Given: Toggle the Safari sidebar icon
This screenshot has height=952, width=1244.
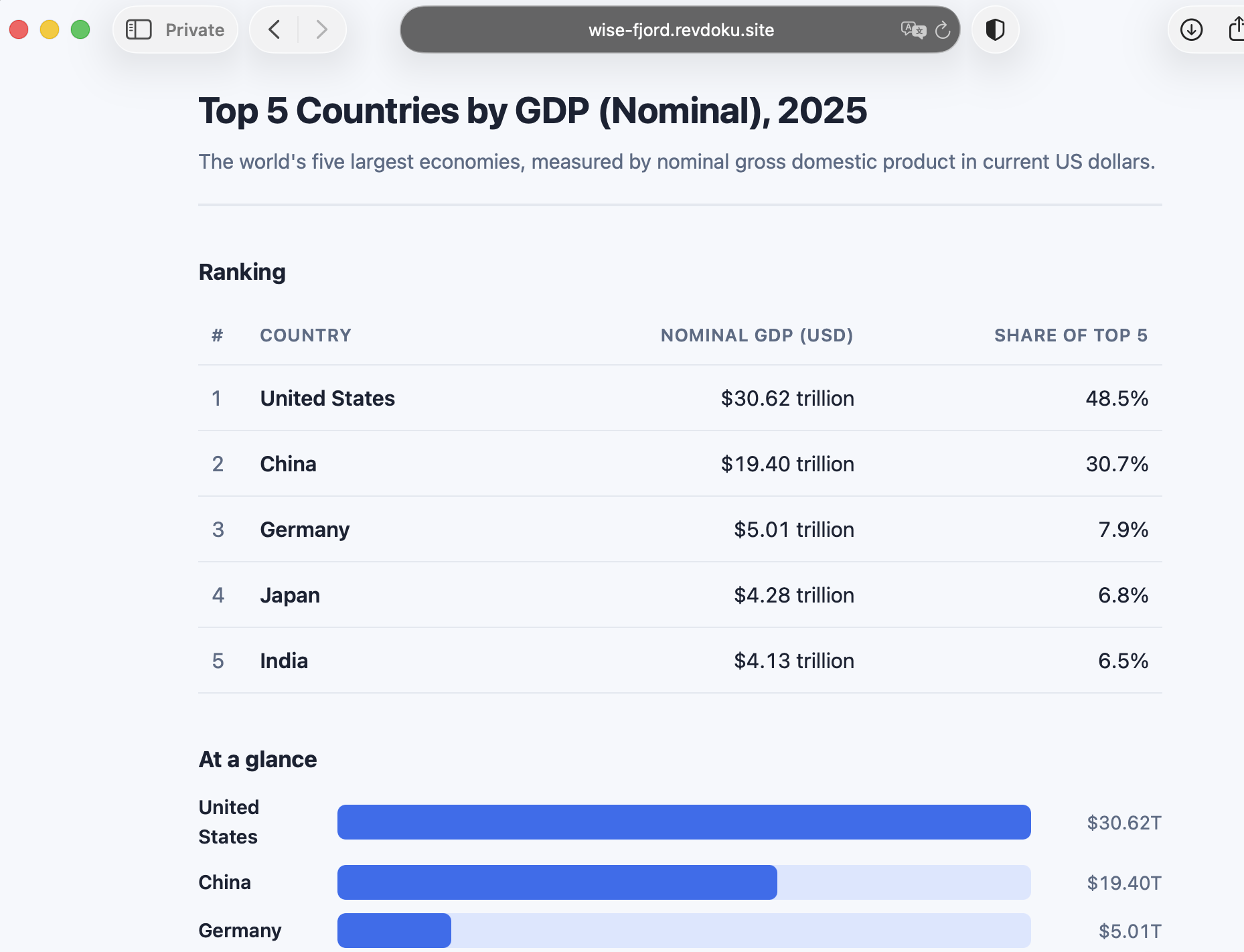Looking at the screenshot, I should (x=139, y=29).
